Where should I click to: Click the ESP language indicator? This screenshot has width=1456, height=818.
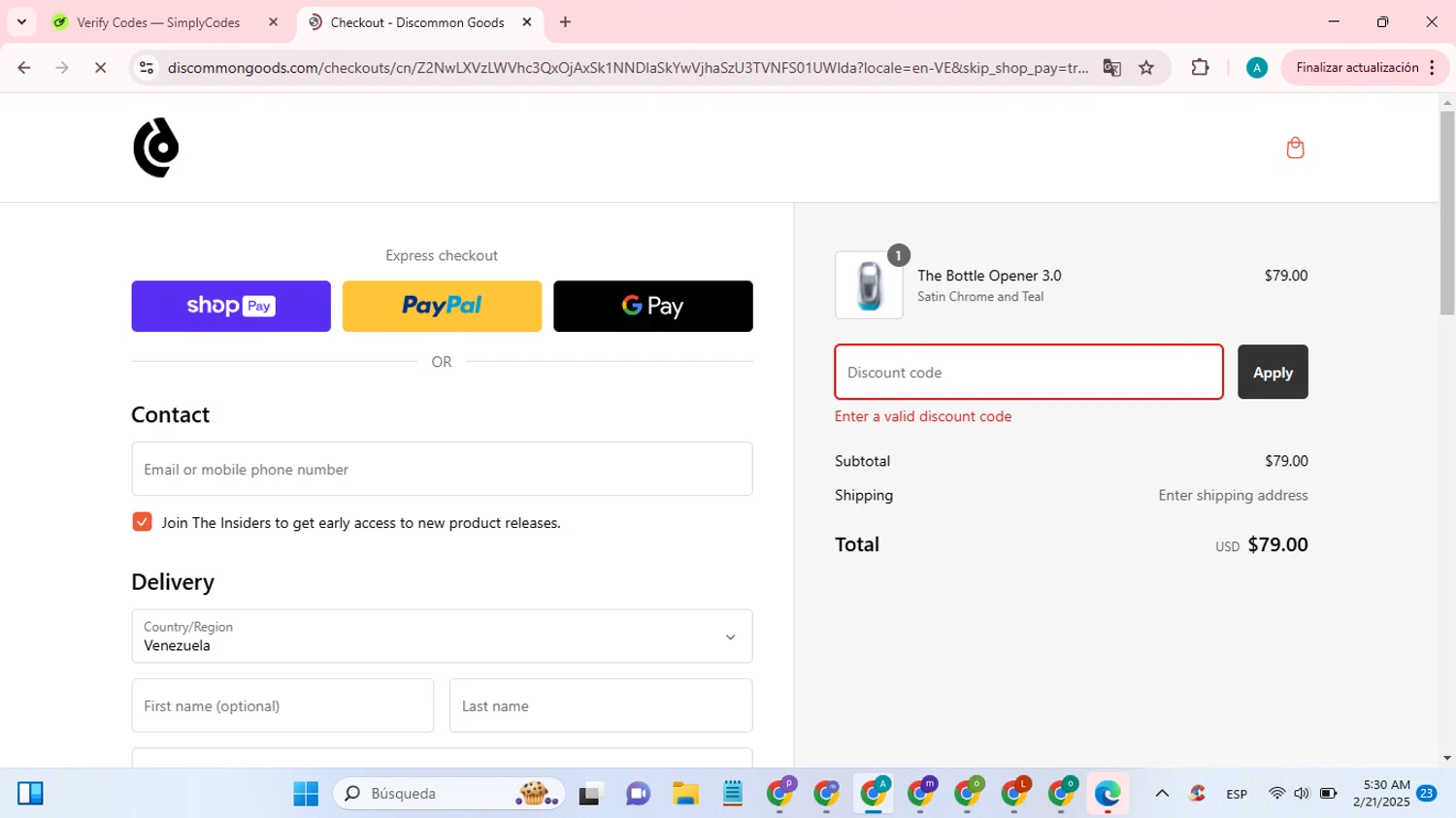pos(1237,794)
